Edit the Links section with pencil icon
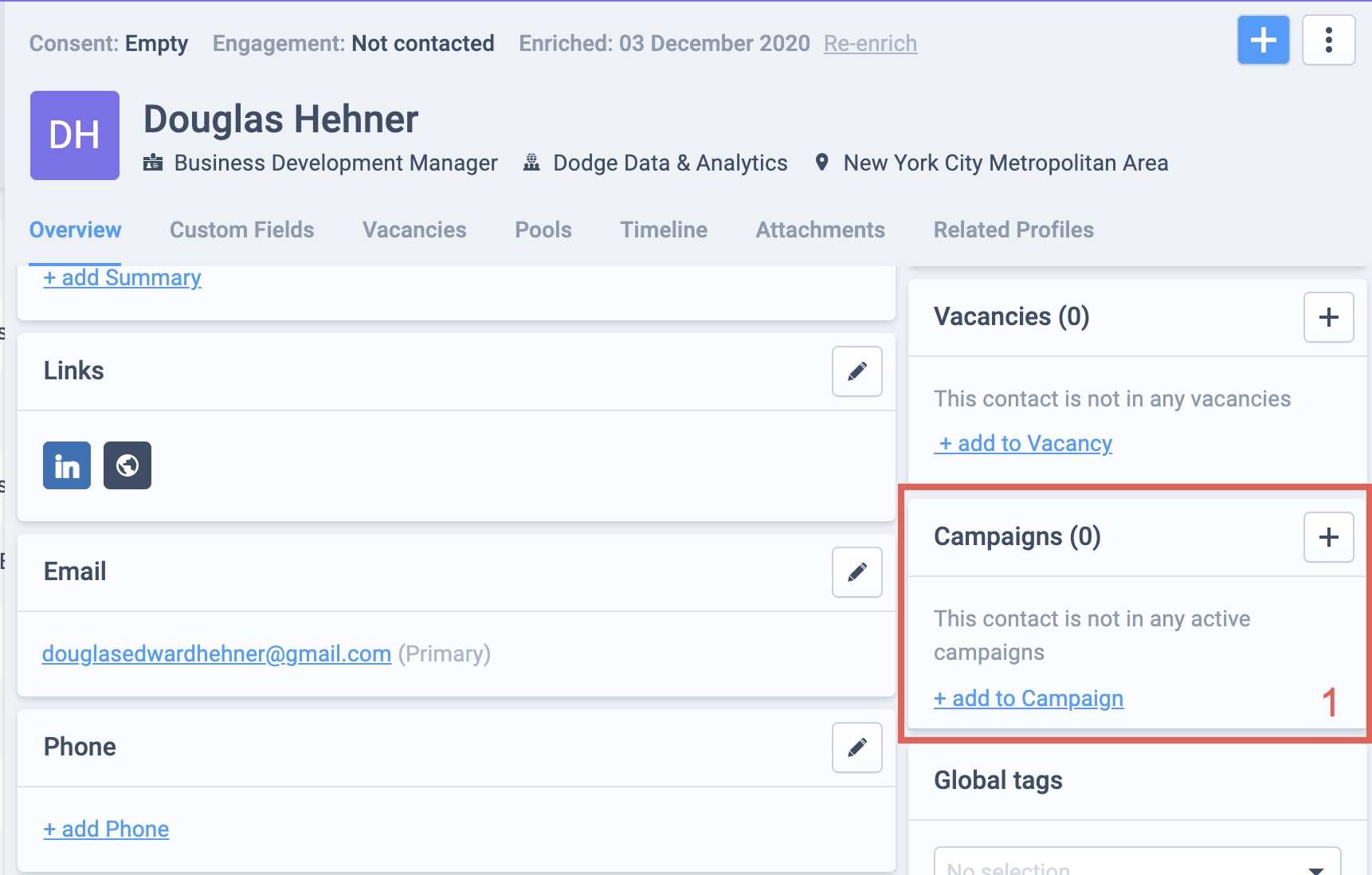 tap(857, 371)
